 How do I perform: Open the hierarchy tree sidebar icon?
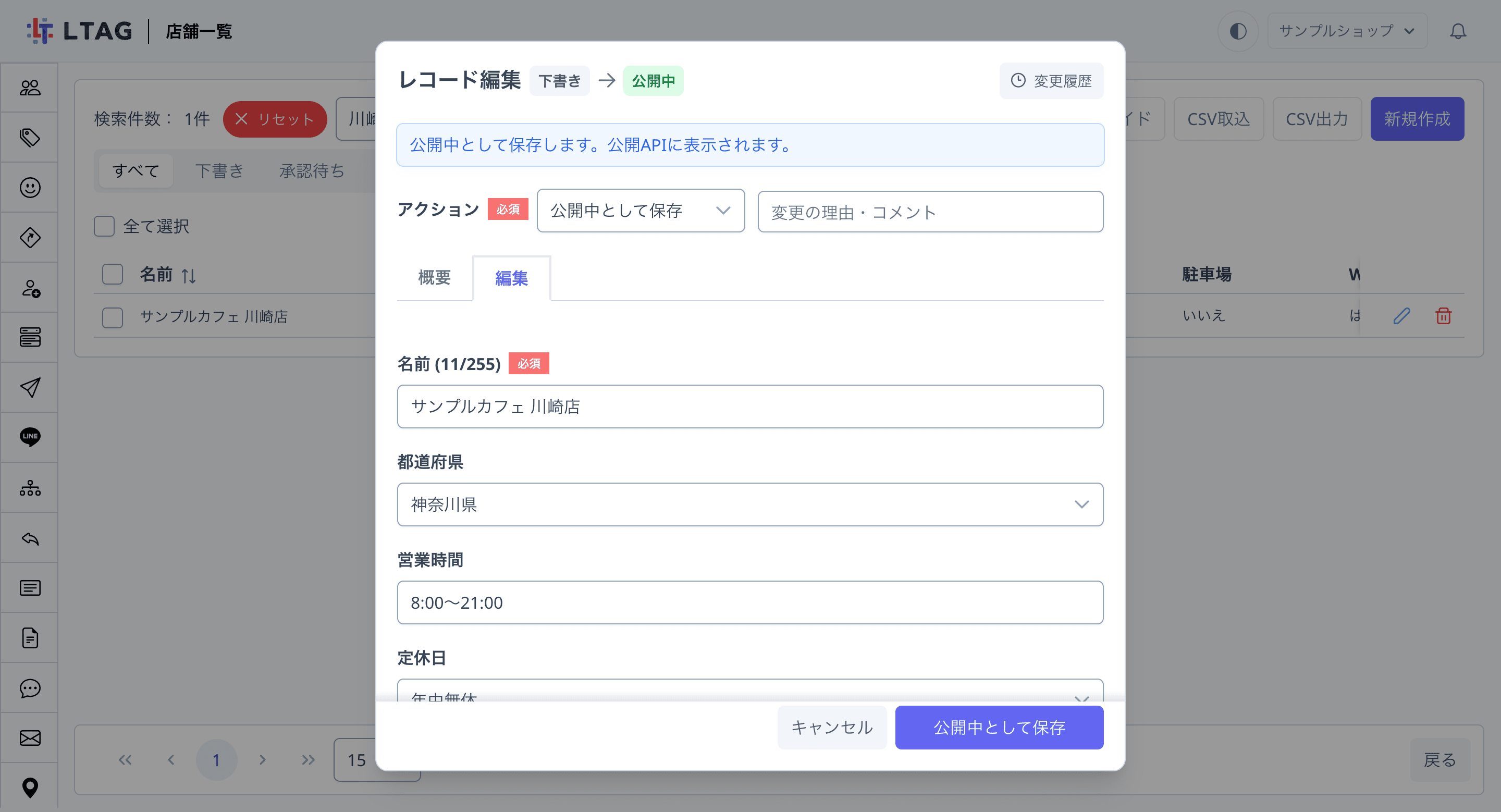[30, 487]
